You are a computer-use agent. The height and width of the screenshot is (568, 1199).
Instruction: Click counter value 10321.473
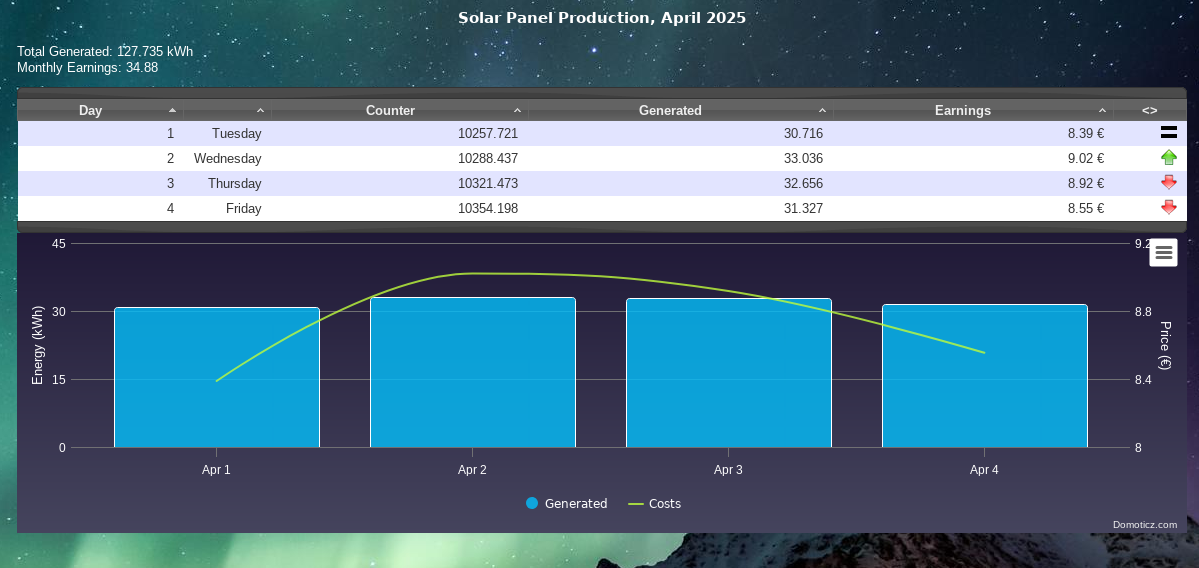(488, 183)
